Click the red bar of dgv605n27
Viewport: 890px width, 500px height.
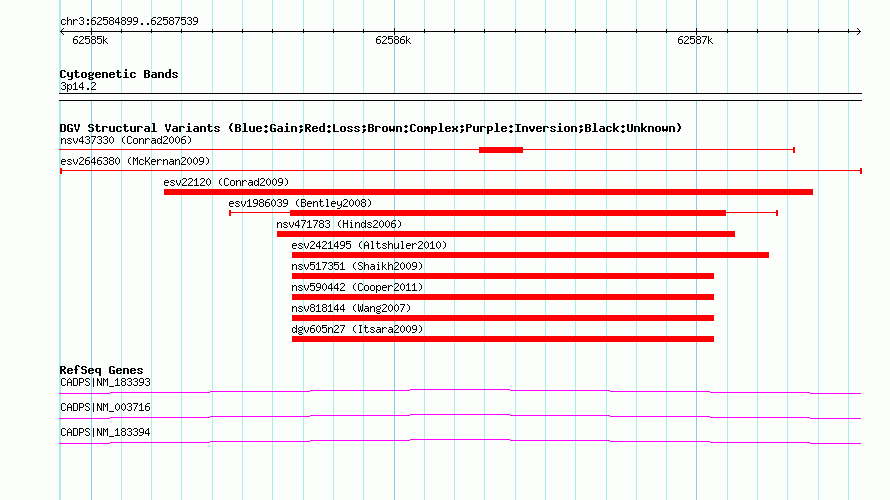pos(503,339)
